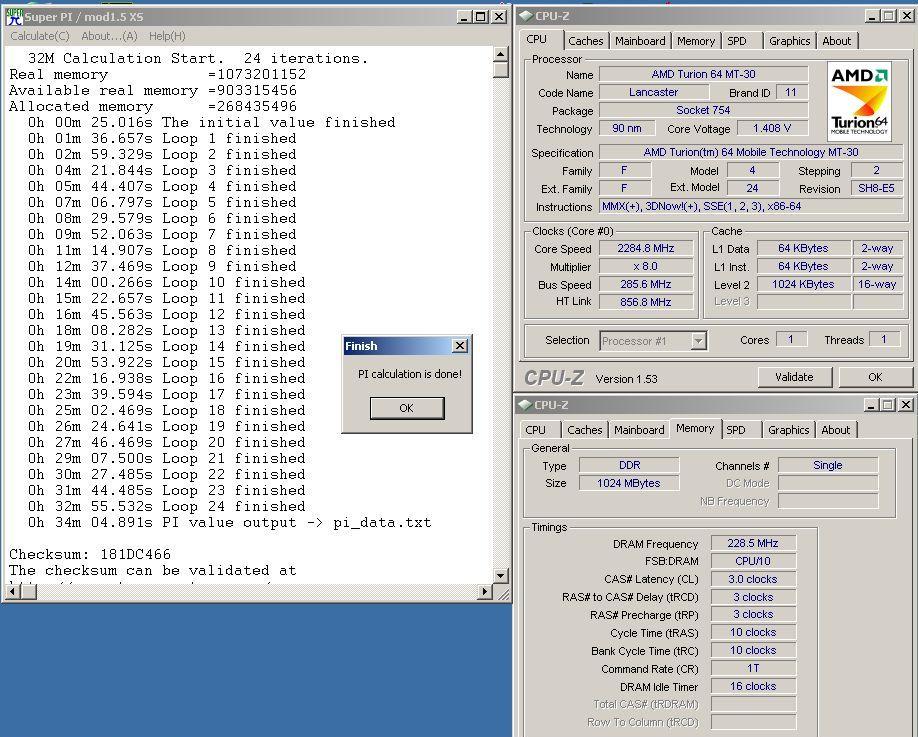Viewport: 918px width, 737px height.
Task: Click OK button in upper CPU-Z window
Action: click(x=875, y=377)
